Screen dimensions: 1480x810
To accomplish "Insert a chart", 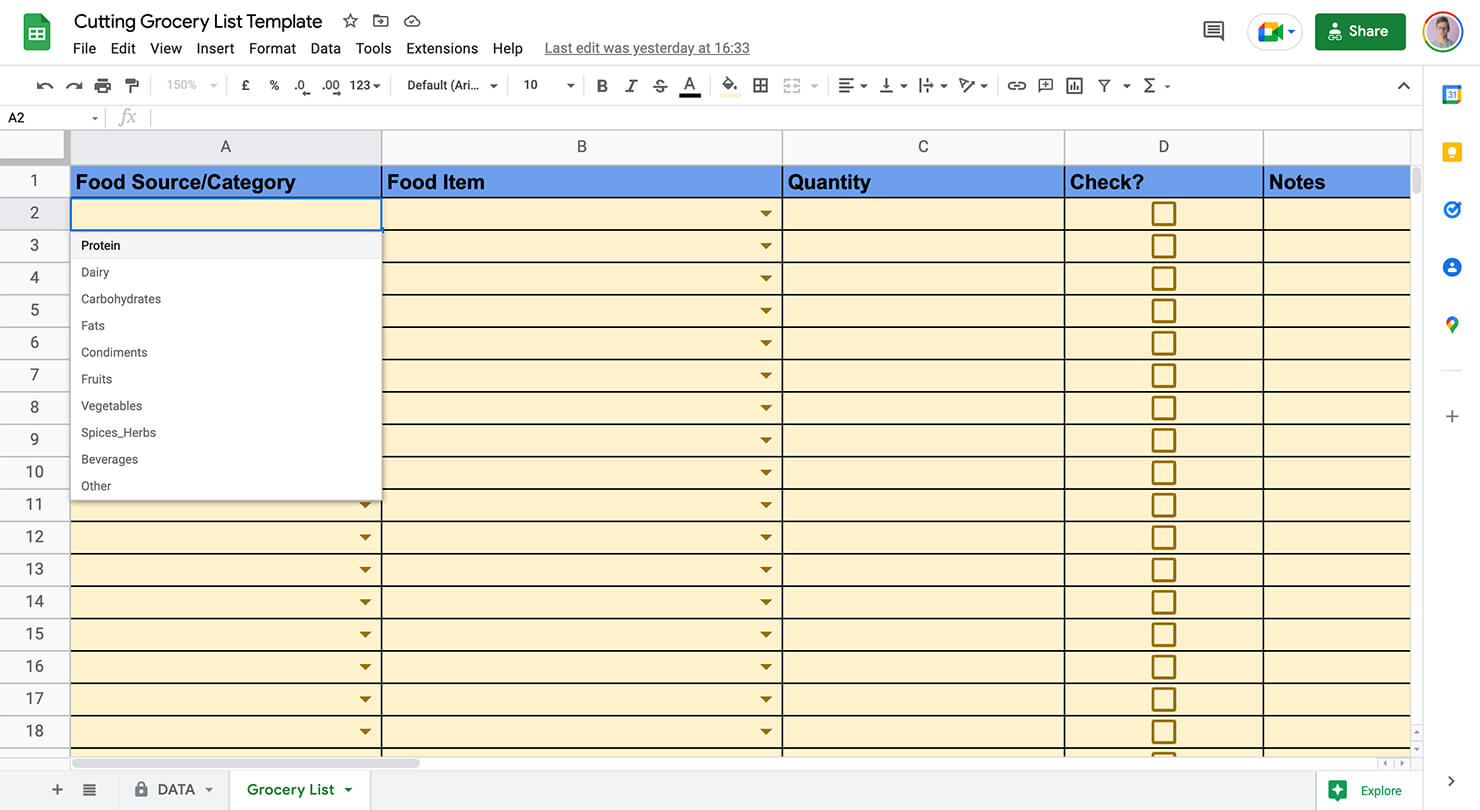I will pyautogui.click(x=1074, y=85).
